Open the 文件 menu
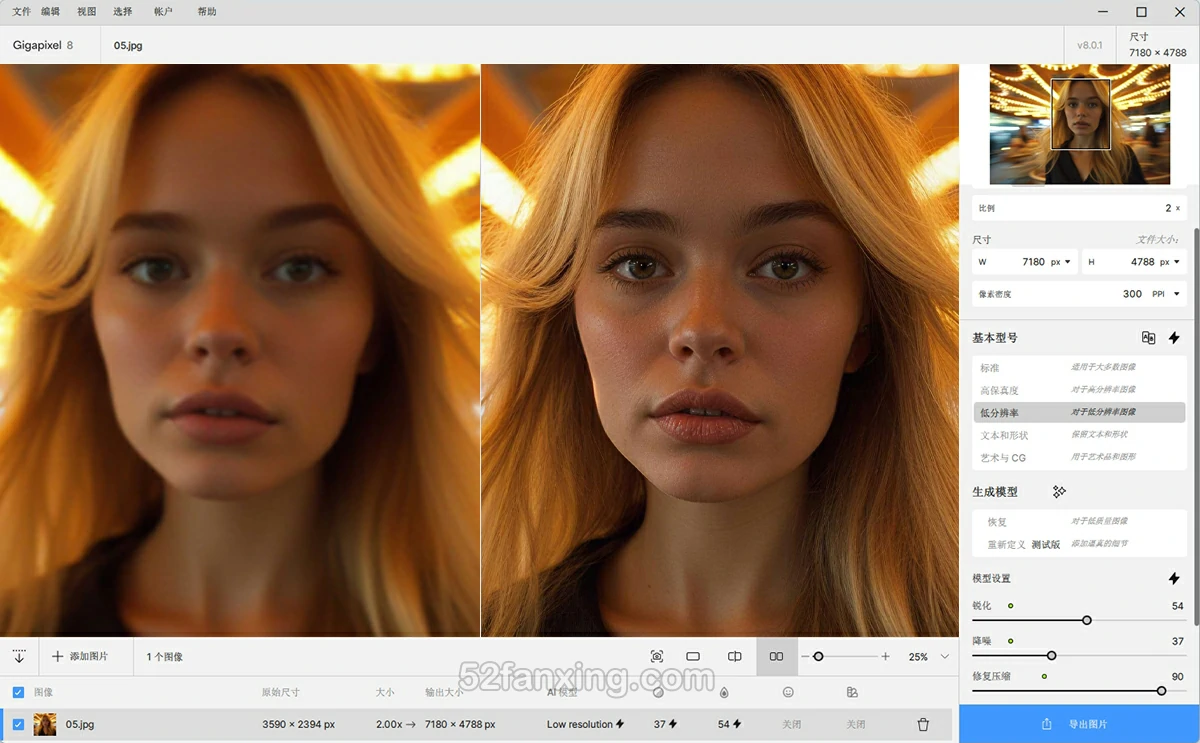 21,12
